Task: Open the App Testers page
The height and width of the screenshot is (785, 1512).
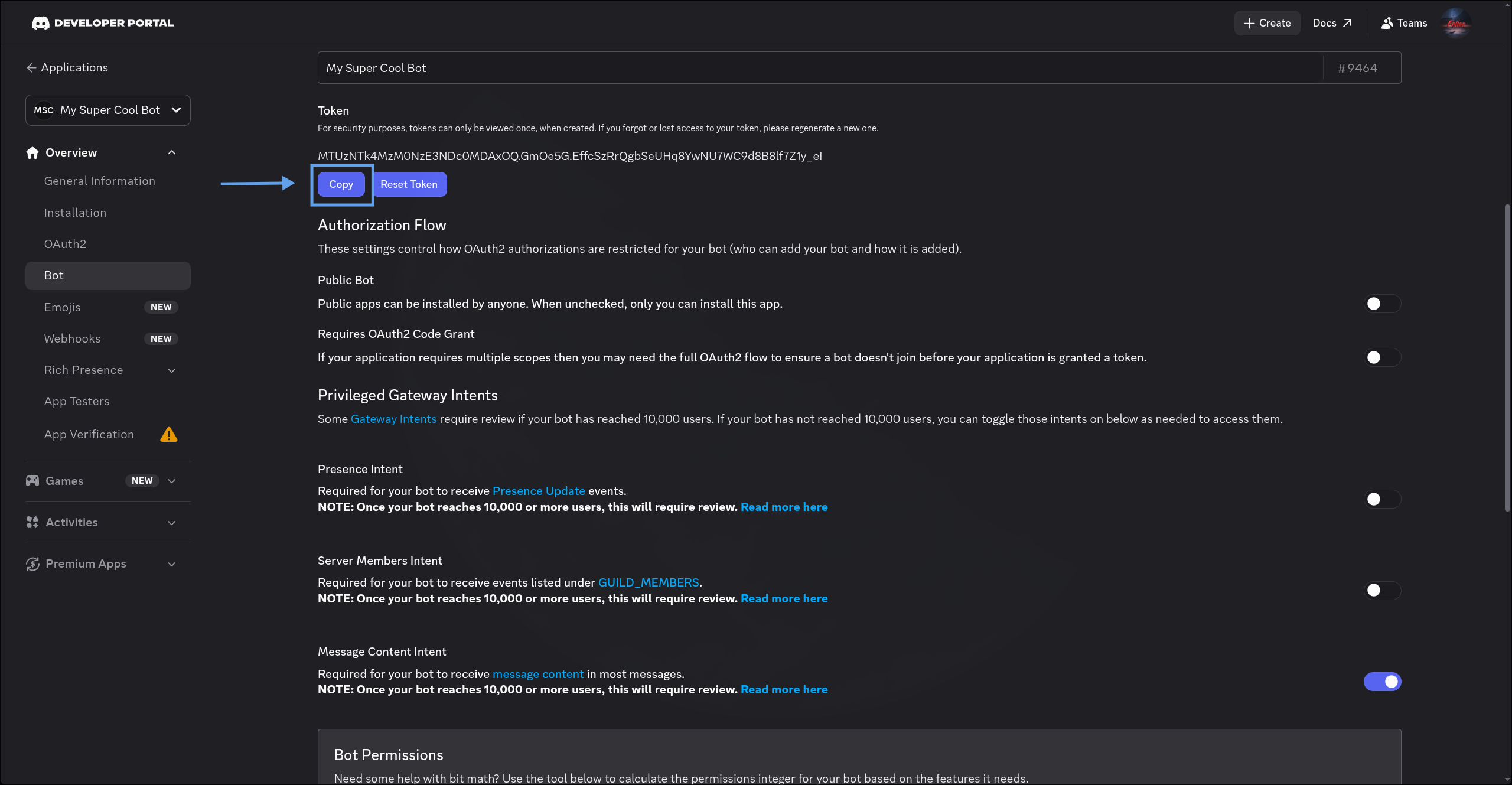Action: click(x=77, y=402)
